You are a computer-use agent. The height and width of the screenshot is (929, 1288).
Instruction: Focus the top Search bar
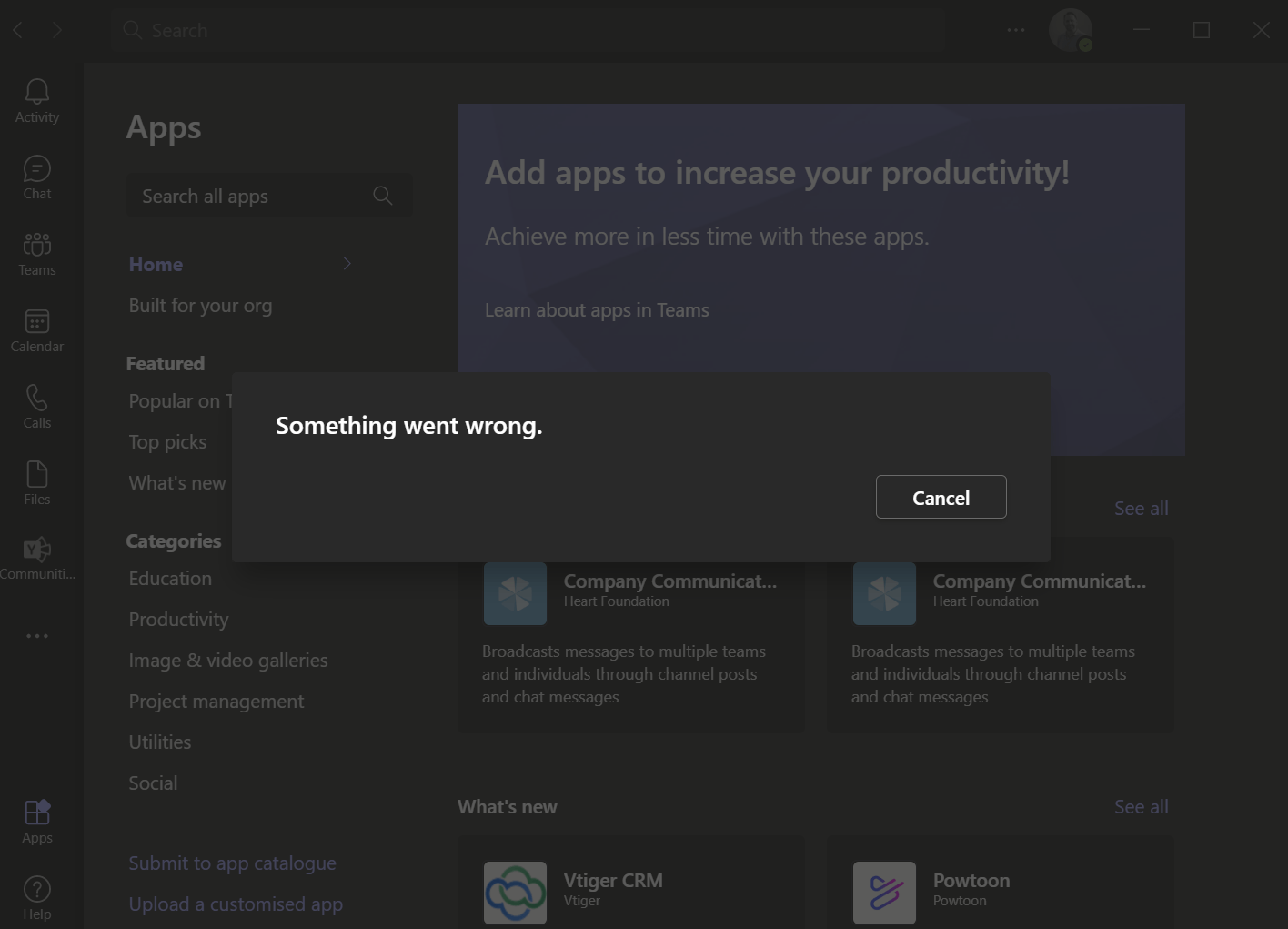[528, 30]
